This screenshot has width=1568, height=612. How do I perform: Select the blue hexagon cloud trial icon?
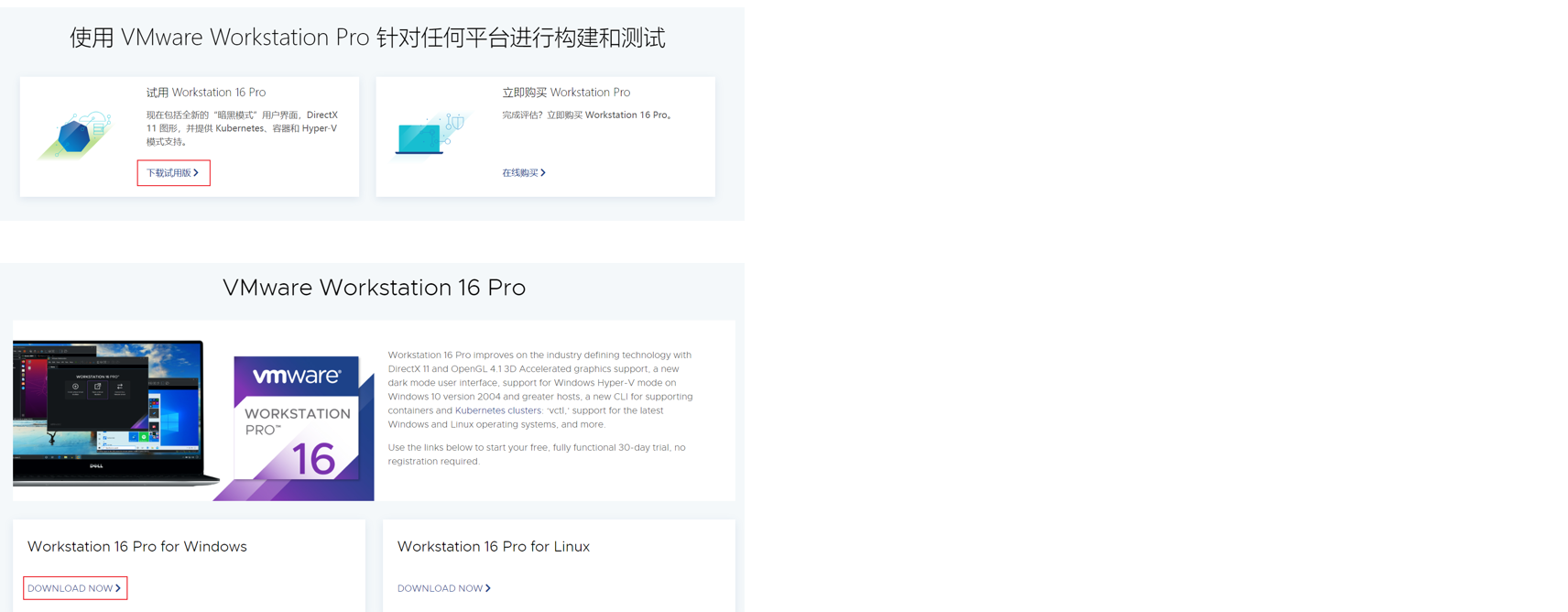[77, 136]
